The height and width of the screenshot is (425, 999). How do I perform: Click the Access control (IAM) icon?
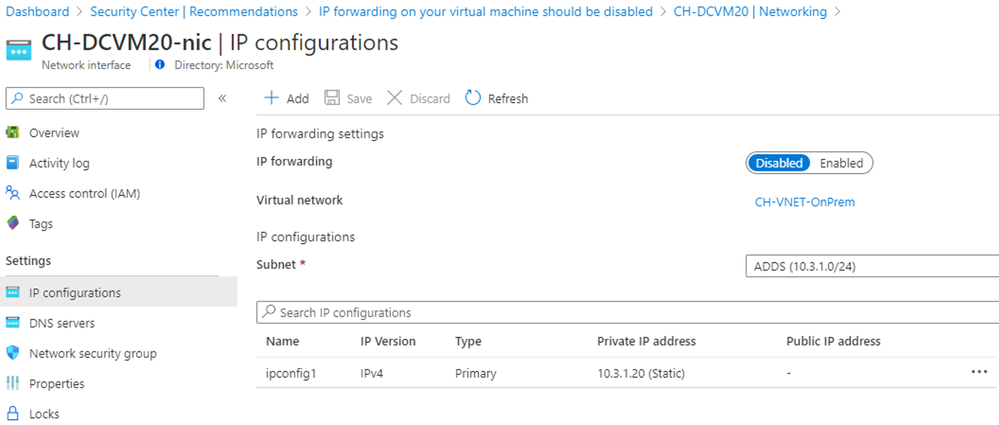click(x=13, y=193)
